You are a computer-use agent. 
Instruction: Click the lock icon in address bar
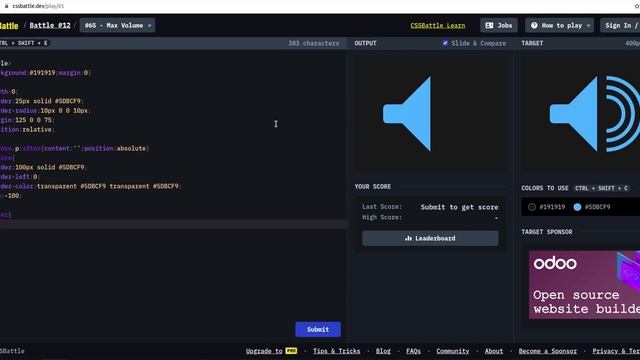[6, 6]
